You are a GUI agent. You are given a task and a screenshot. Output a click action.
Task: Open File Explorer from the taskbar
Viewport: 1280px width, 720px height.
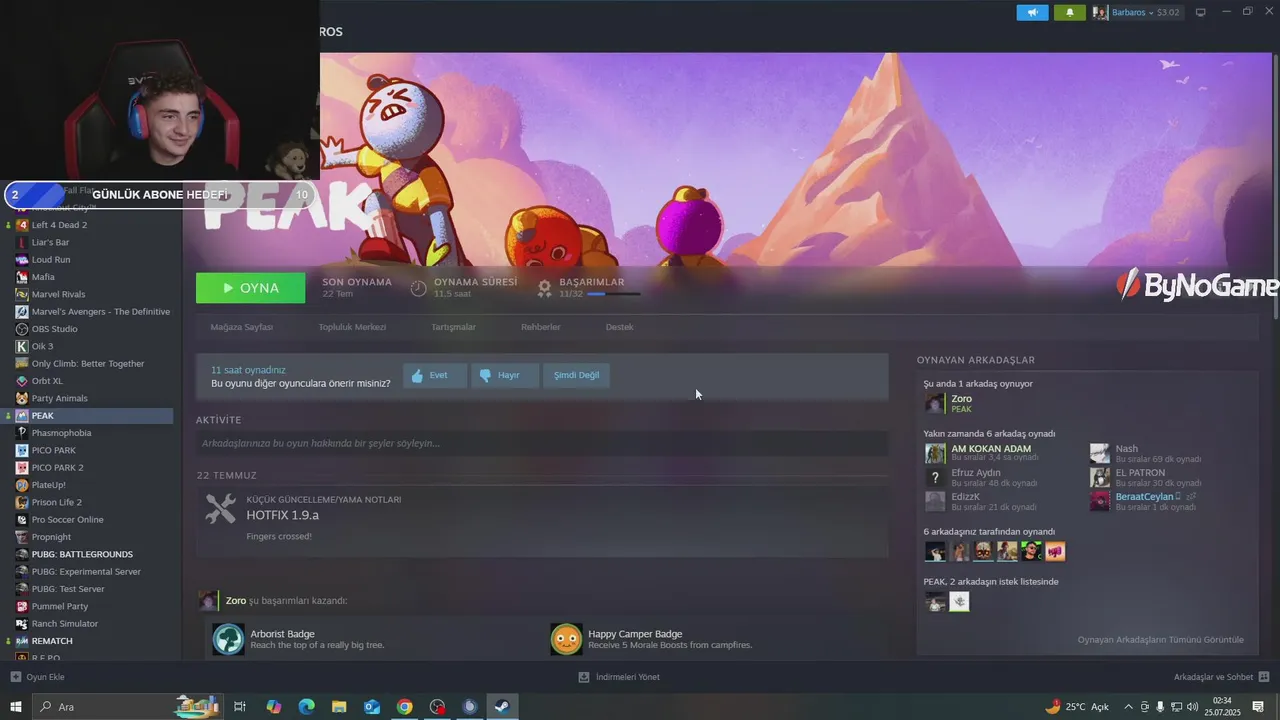(339, 706)
